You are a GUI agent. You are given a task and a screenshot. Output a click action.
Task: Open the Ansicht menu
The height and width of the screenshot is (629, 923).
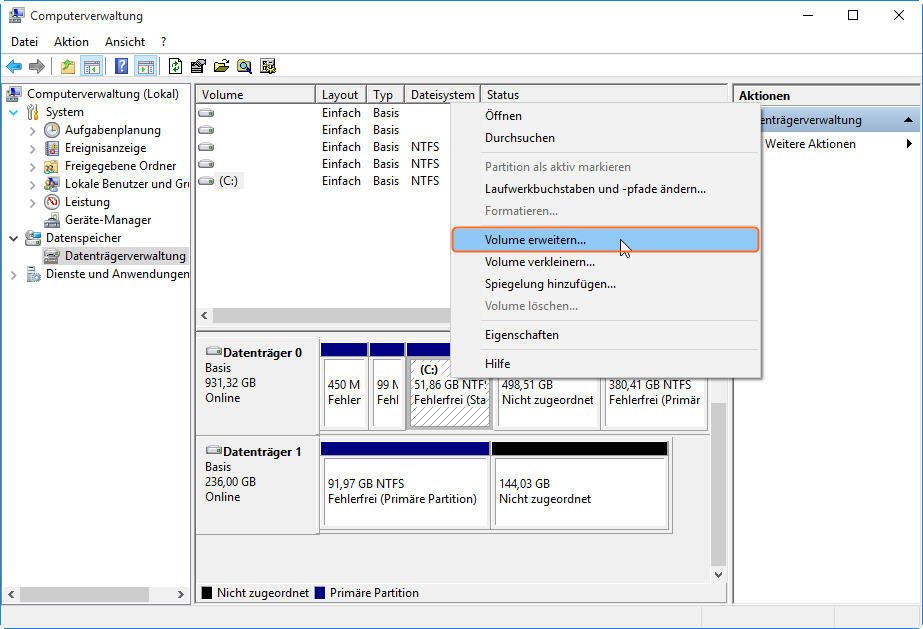(x=125, y=42)
